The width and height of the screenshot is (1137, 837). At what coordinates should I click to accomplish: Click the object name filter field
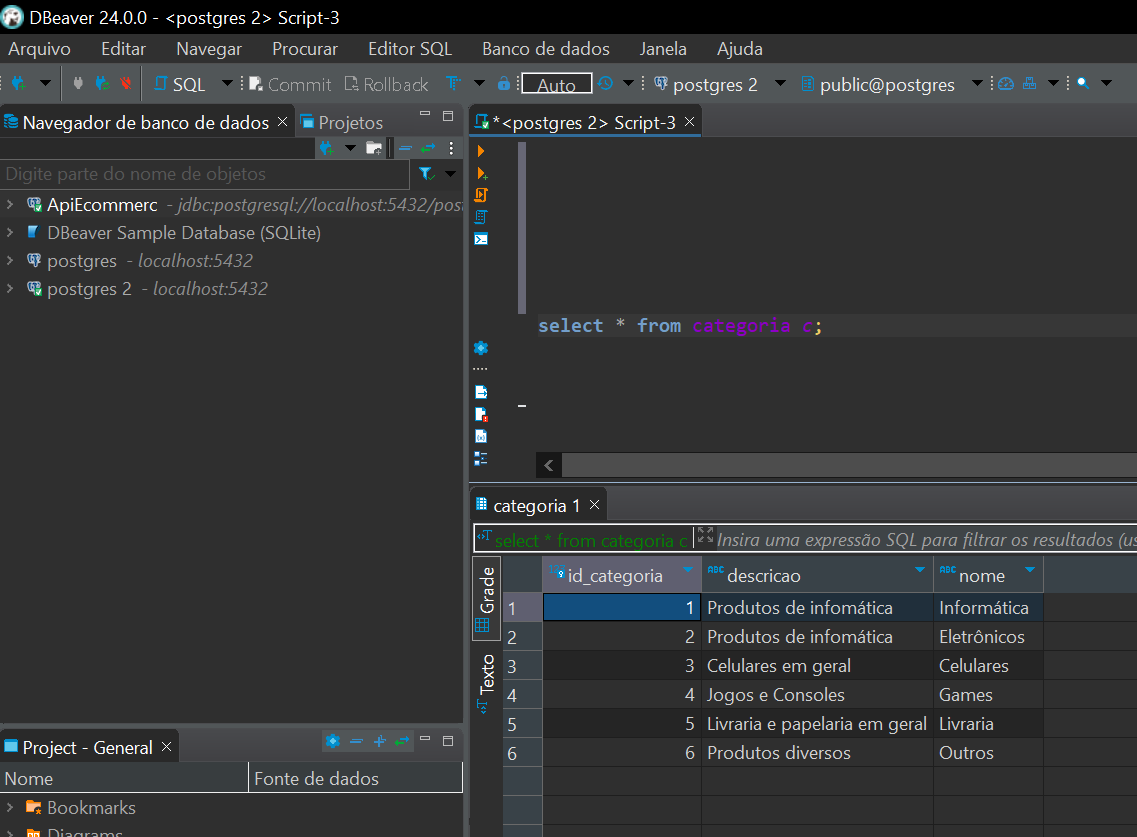(204, 174)
